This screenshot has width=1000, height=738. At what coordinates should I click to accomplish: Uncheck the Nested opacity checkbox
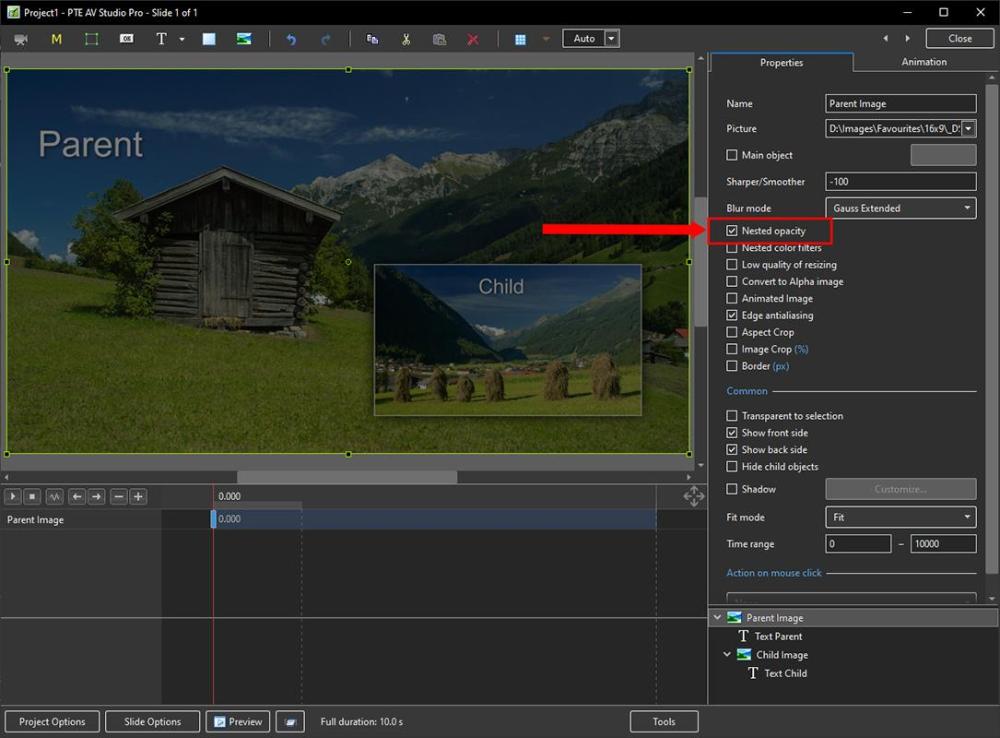(732, 231)
